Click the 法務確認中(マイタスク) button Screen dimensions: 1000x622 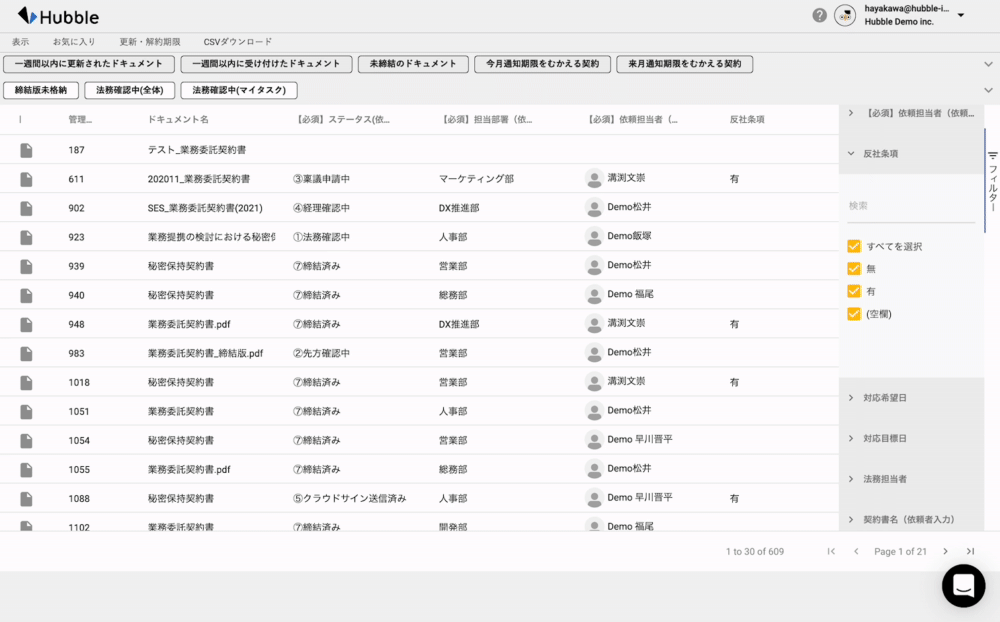pos(239,90)
